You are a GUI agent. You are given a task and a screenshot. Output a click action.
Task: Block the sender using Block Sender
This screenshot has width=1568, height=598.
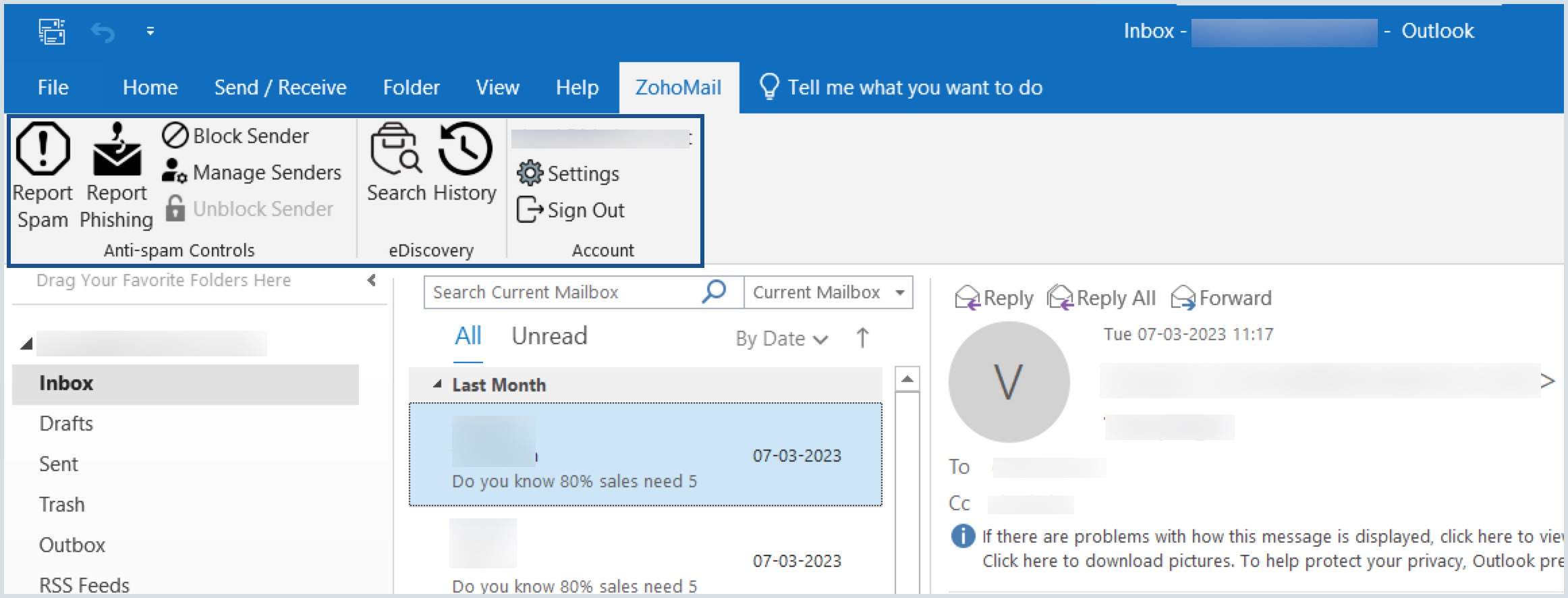click(x=236, y=136)
